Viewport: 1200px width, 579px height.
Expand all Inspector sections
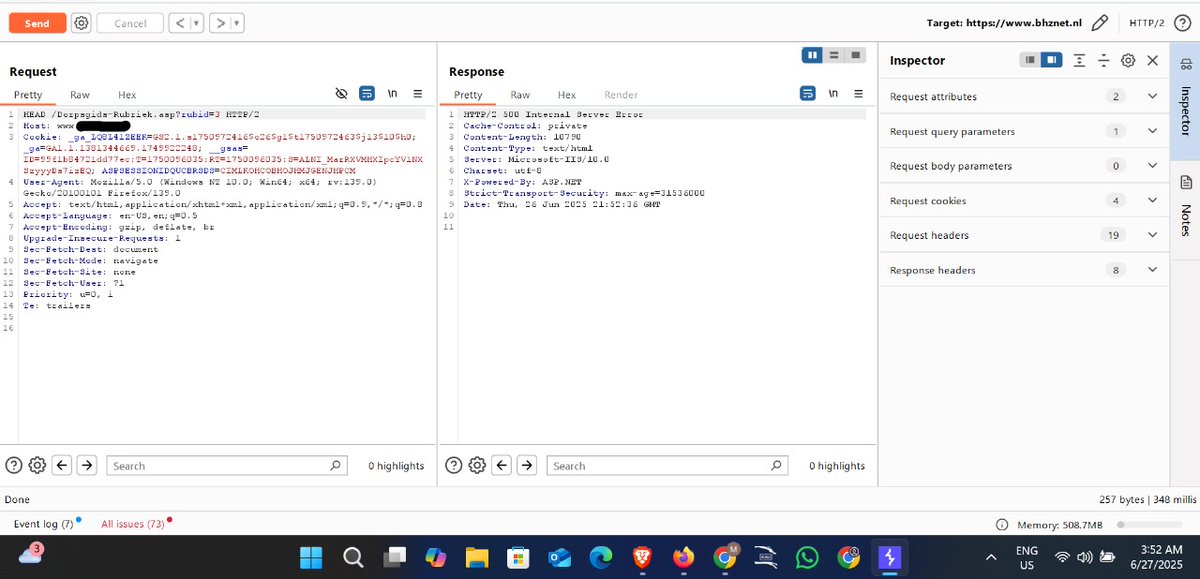point(1079,60)
